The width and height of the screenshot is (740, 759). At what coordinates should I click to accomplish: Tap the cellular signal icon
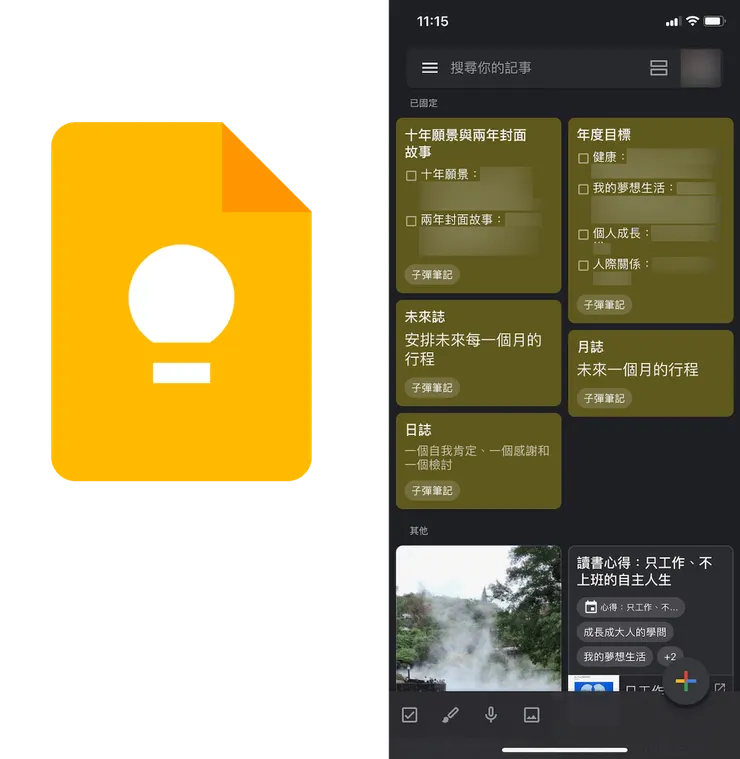pos(673,21)
